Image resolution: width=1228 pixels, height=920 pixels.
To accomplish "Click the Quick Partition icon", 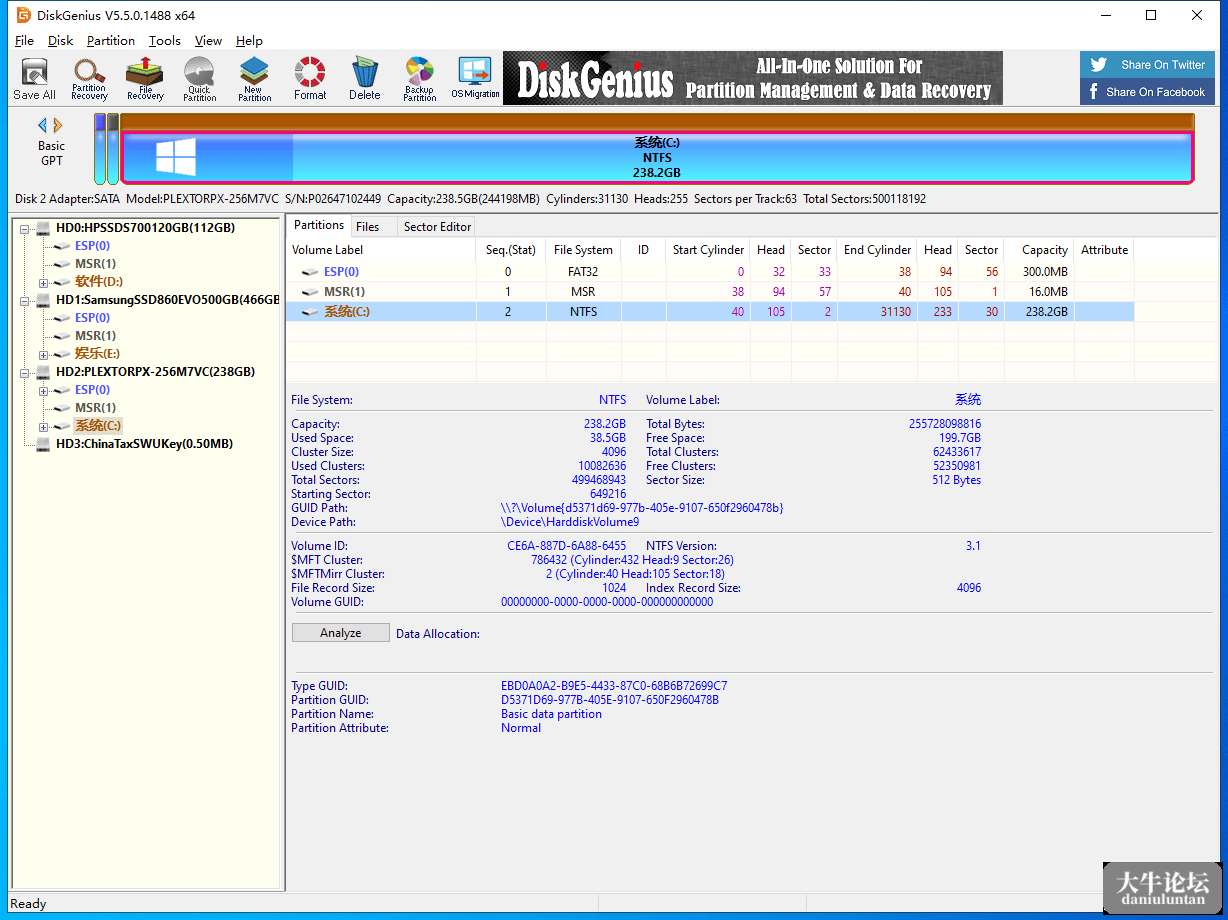I will click(x=199, y=79).
